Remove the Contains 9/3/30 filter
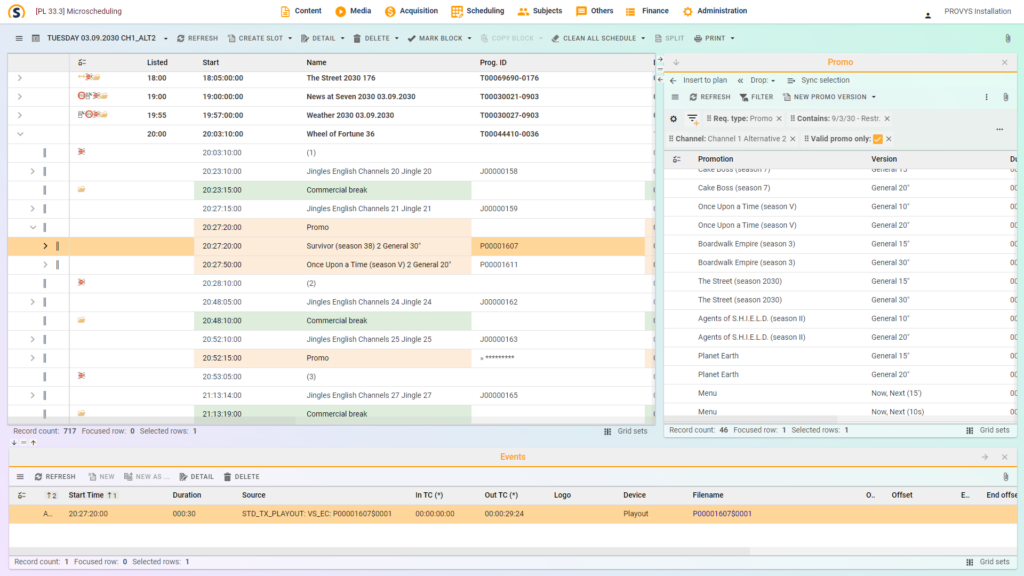This screenshot has width=1024, height=576. 887,119
